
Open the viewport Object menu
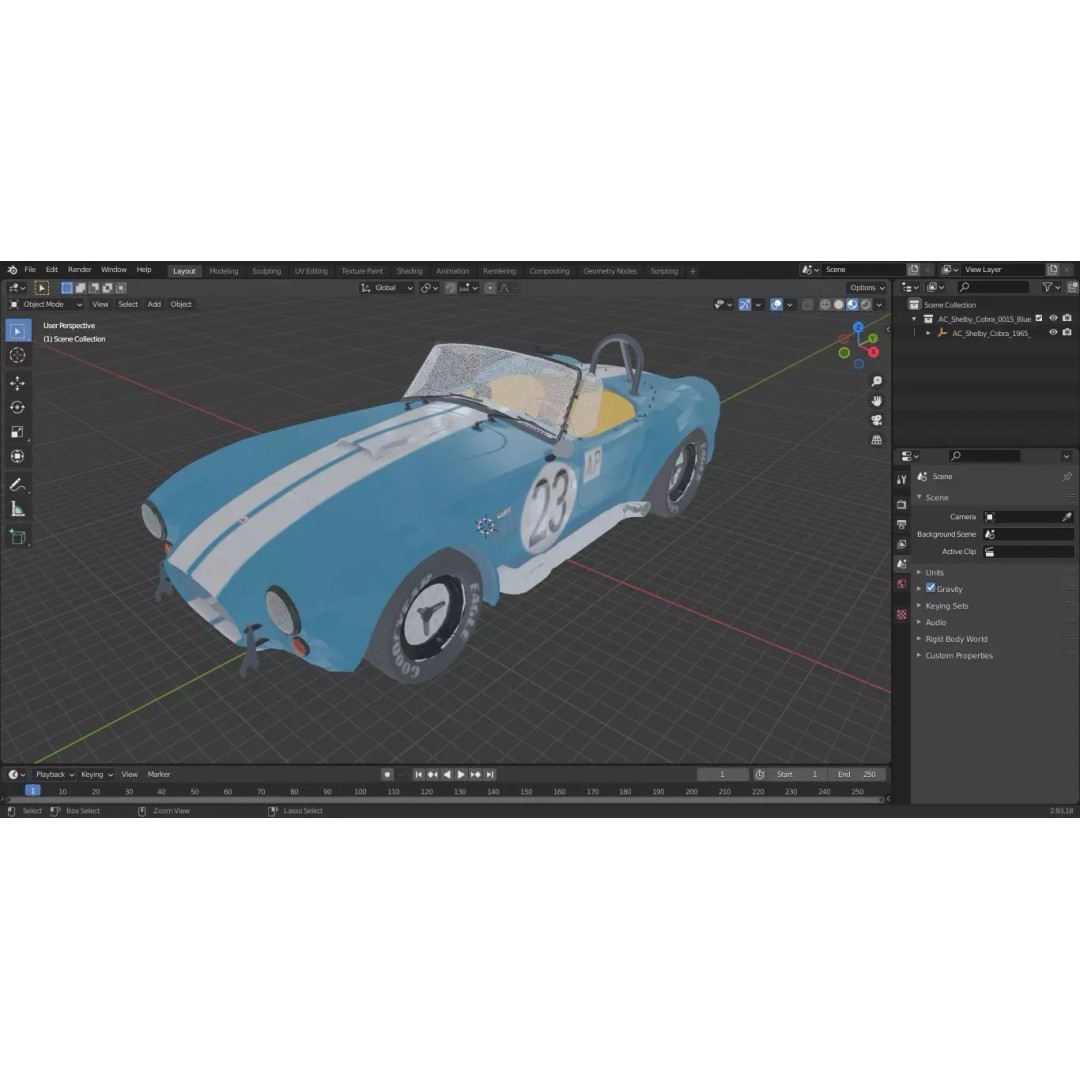coord(181,304)
